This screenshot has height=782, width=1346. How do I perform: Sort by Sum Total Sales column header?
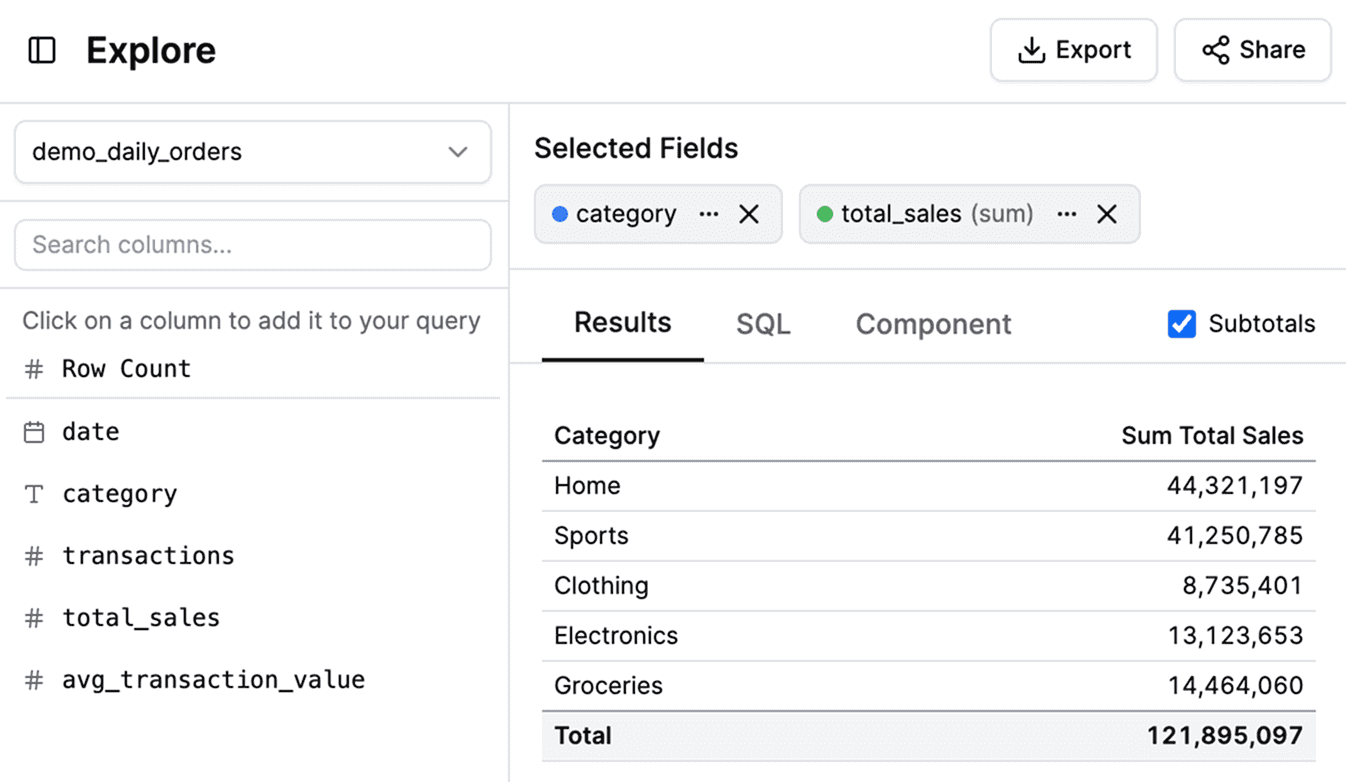click(x=1211, y=436)
